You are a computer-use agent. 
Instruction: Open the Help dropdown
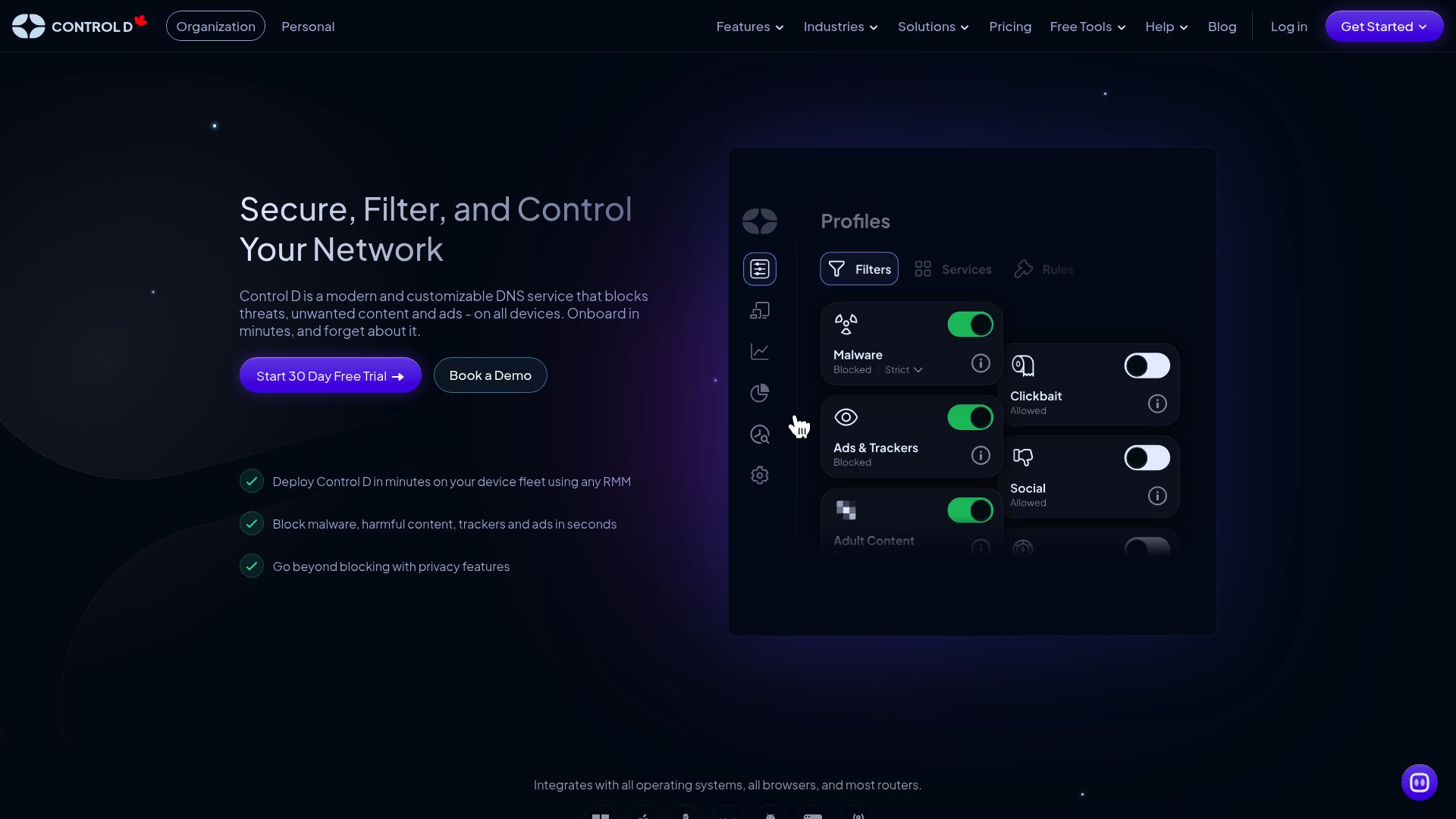click(x=1166, y=27)
